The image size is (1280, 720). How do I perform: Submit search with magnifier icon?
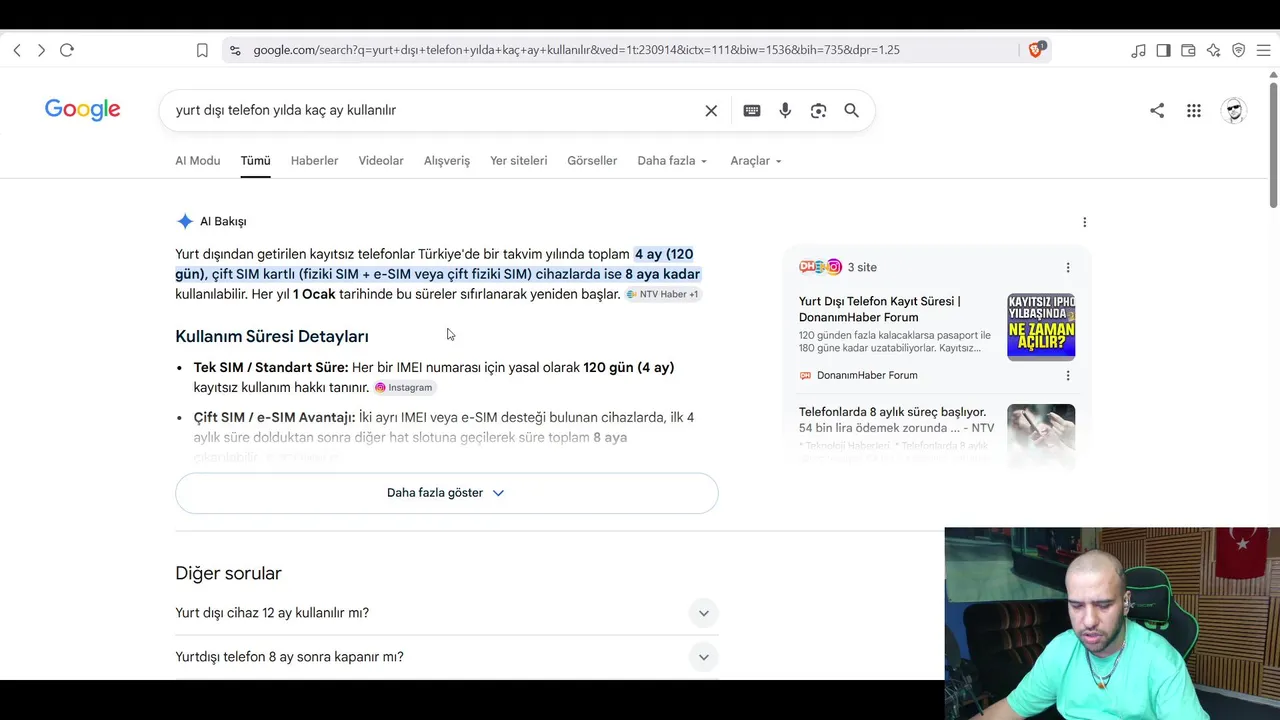click(851, 111)
